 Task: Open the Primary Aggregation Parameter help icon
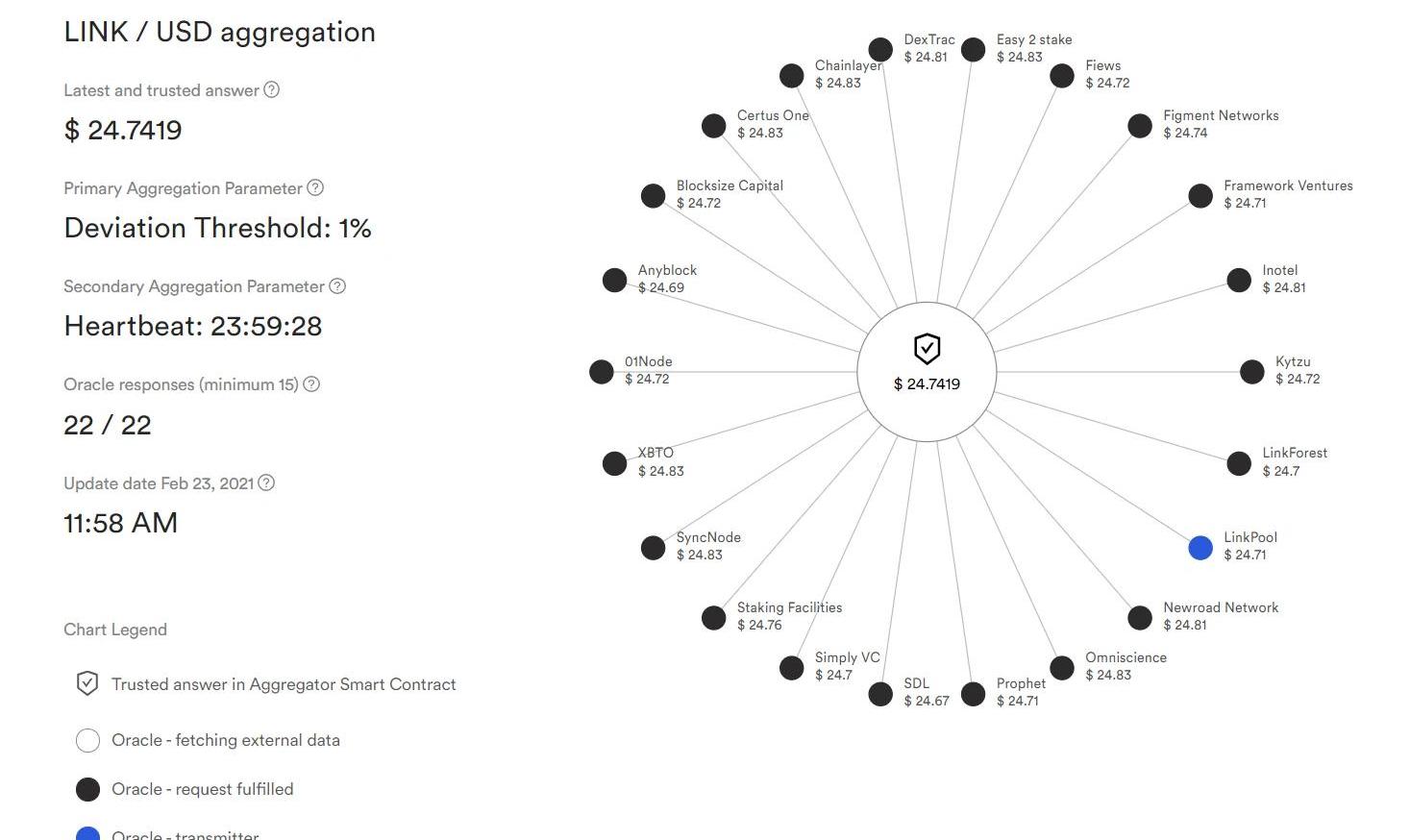(x=315, y=187)
